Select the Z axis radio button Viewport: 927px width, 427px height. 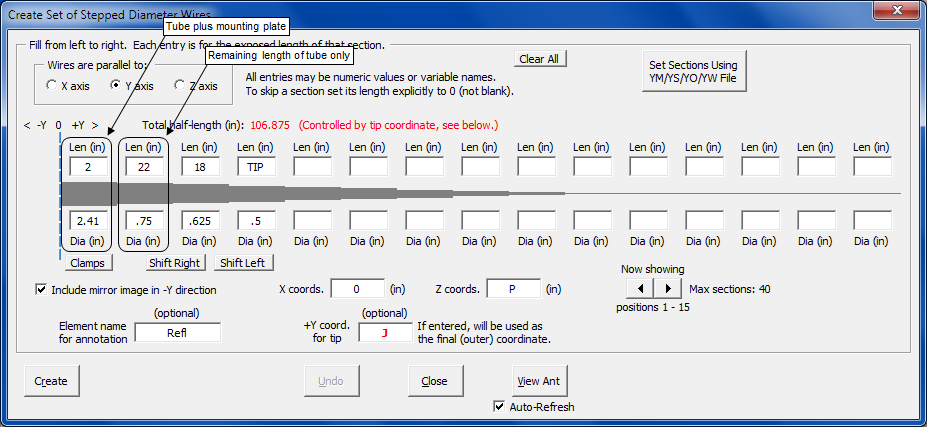(180, 86)
